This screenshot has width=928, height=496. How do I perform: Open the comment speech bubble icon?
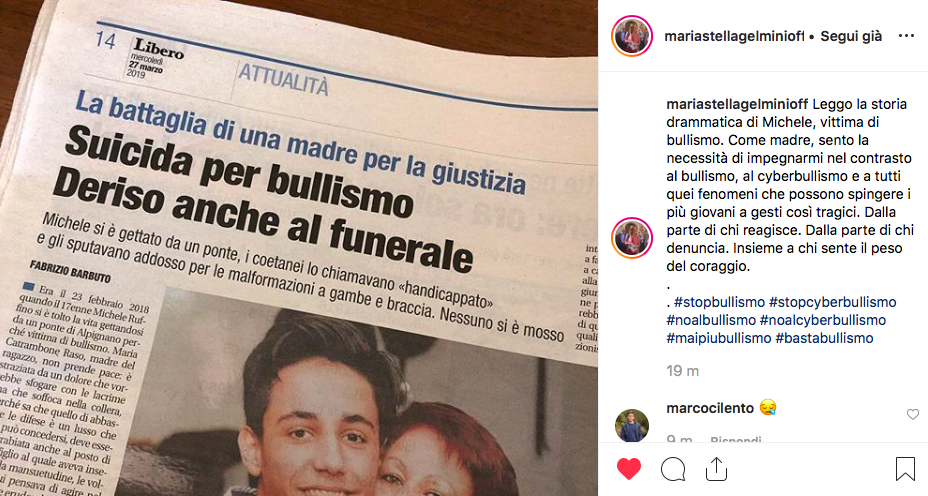673,469
